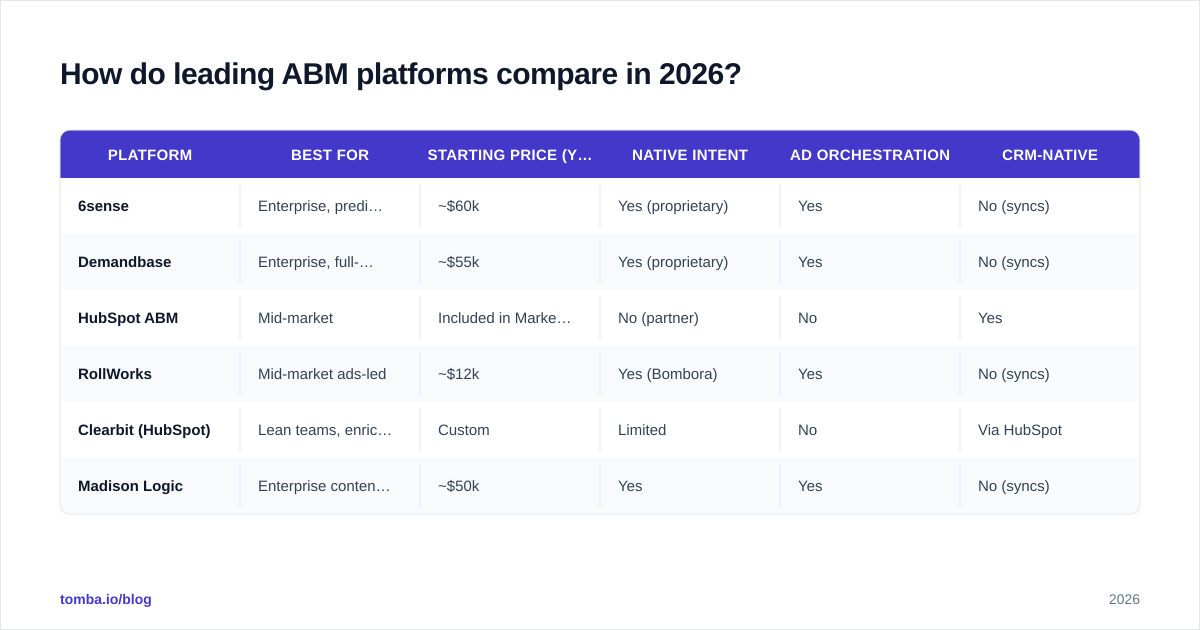Click the CRM-NATIVE column header
1200x630 pixels.
[x=1050, y=155]
